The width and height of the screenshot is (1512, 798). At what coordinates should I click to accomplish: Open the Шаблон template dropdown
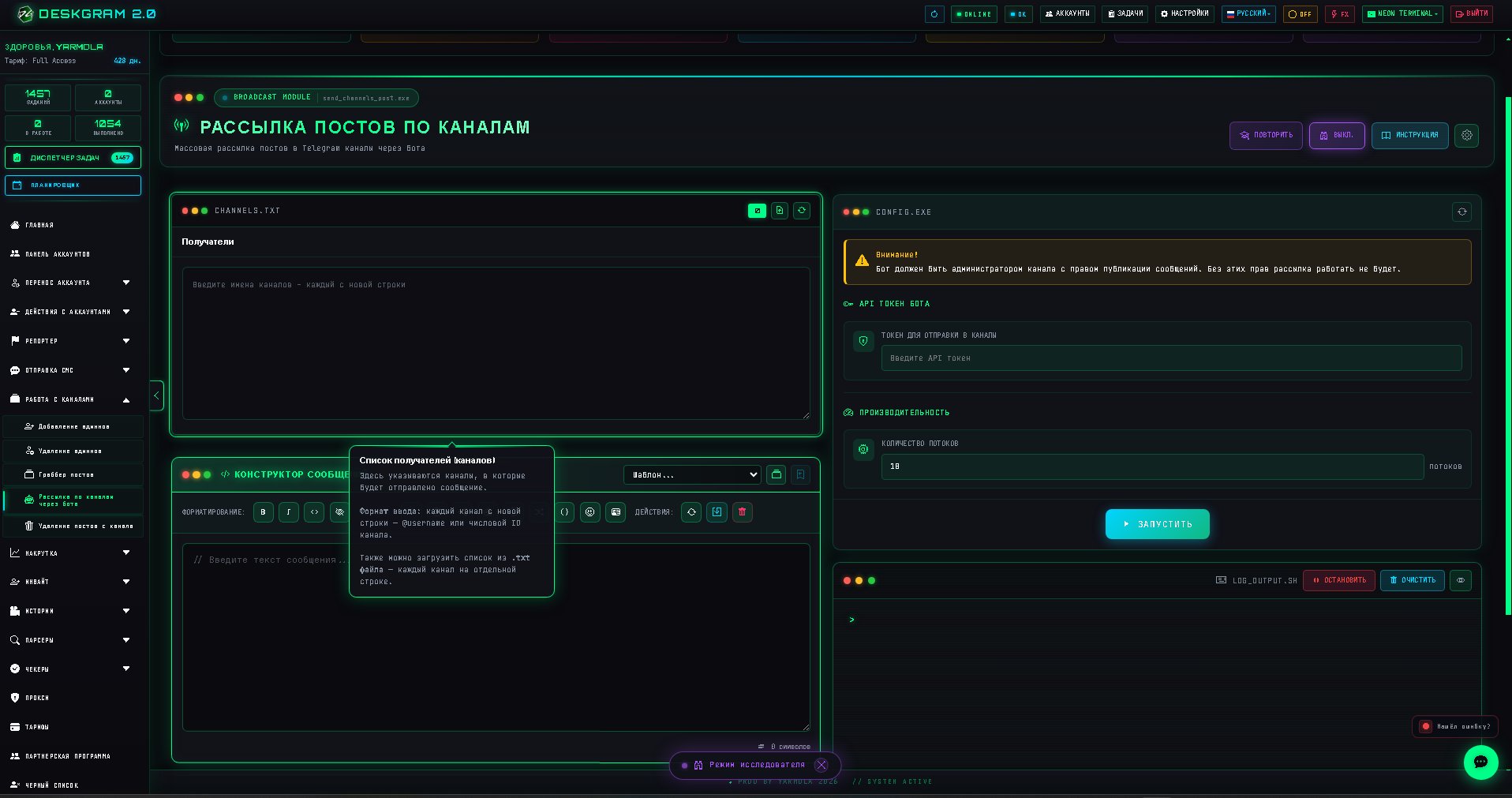click(x=692, y=474)
